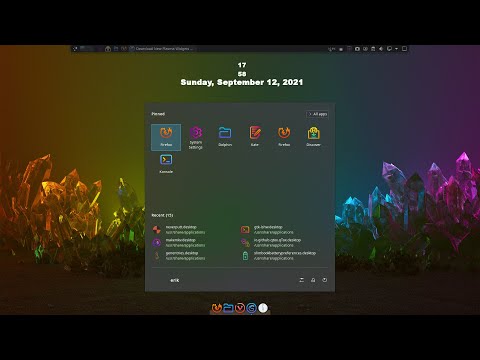Click the square icon at panel's right end
Viewport: 480px width, 360px height.
tap(404, 49)
